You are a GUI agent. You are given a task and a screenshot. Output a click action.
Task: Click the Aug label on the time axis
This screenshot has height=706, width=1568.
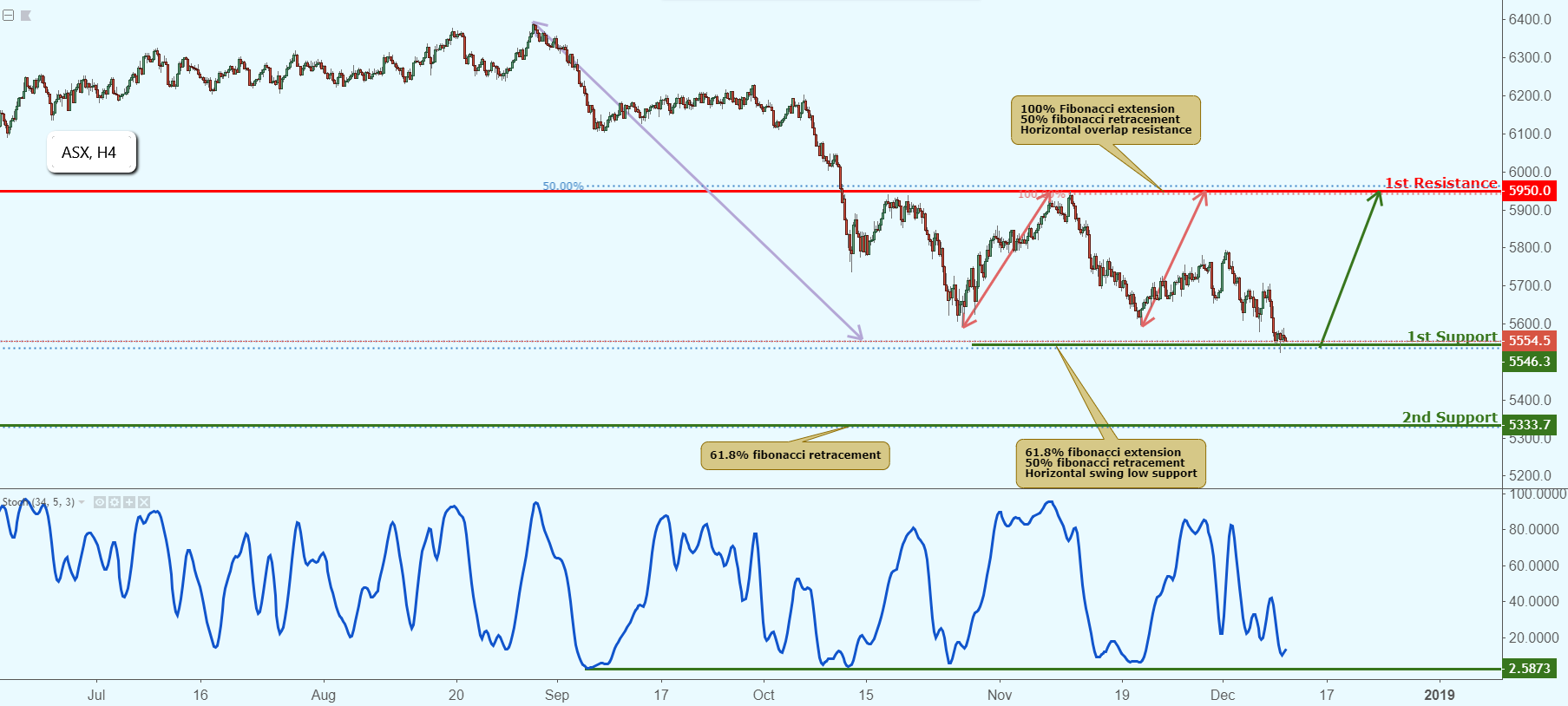click(324, 695)
